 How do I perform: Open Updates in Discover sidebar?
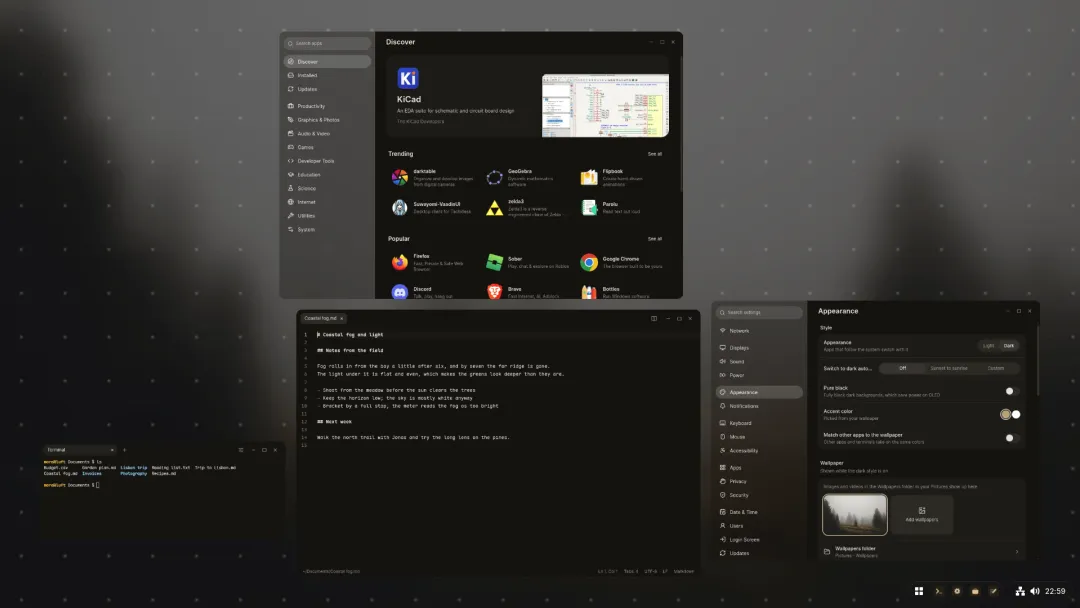click(x=327, y=90)
